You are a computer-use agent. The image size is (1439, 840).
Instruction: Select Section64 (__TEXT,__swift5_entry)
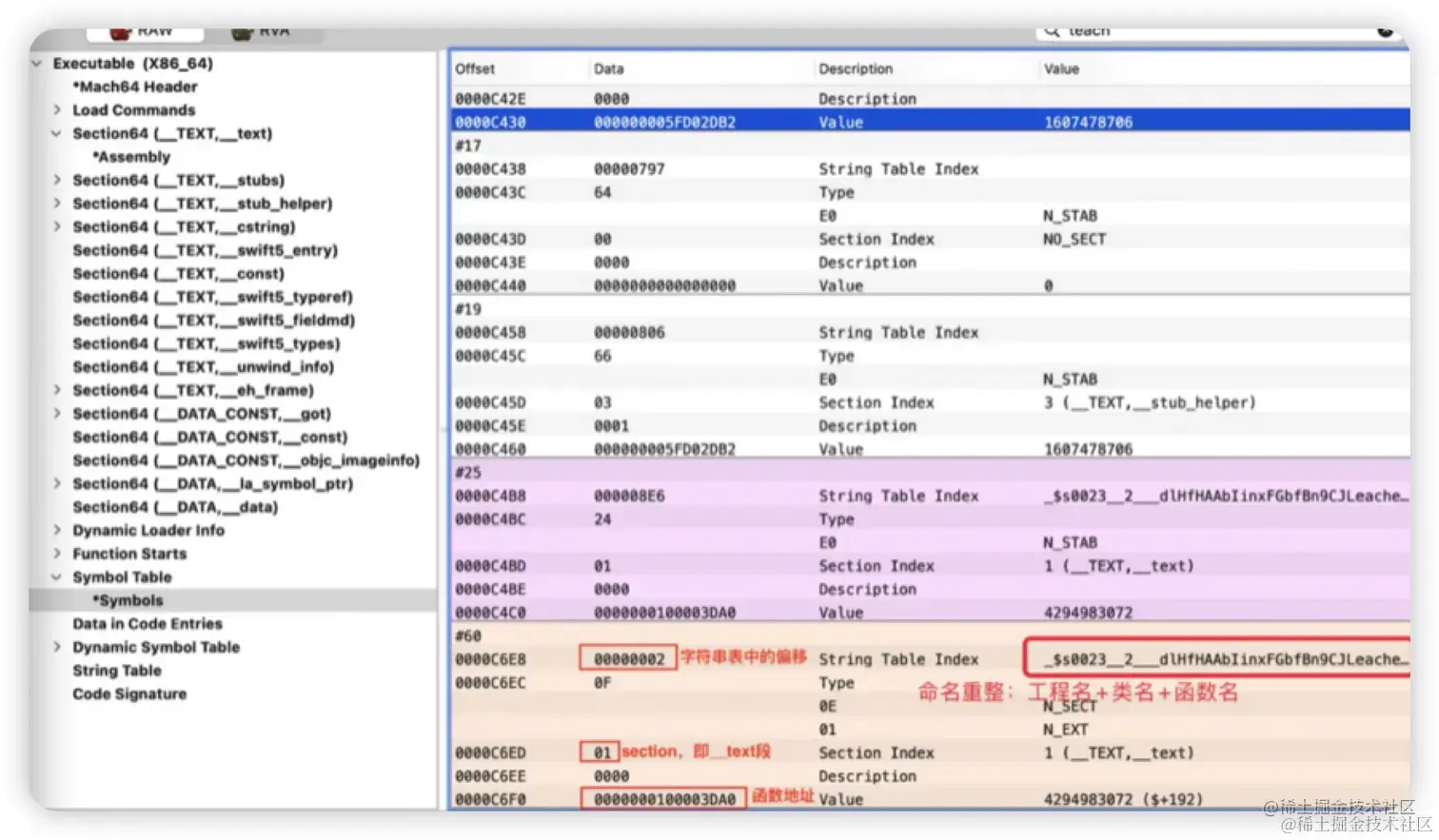(x=206, y=250)
